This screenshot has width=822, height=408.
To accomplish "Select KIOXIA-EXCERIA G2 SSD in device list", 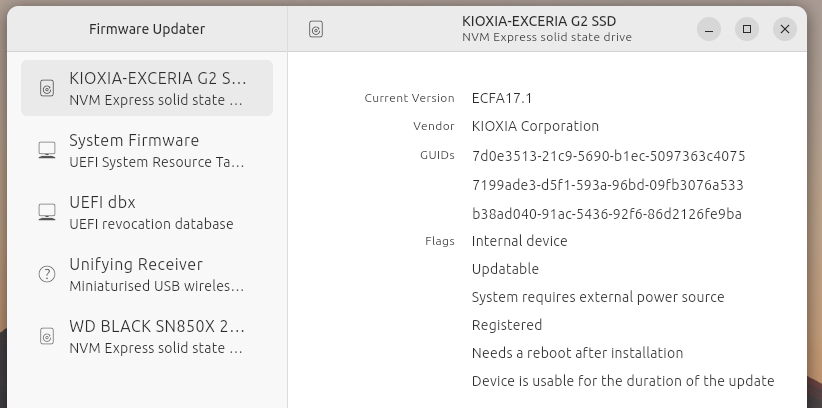I will coord(156,88).
